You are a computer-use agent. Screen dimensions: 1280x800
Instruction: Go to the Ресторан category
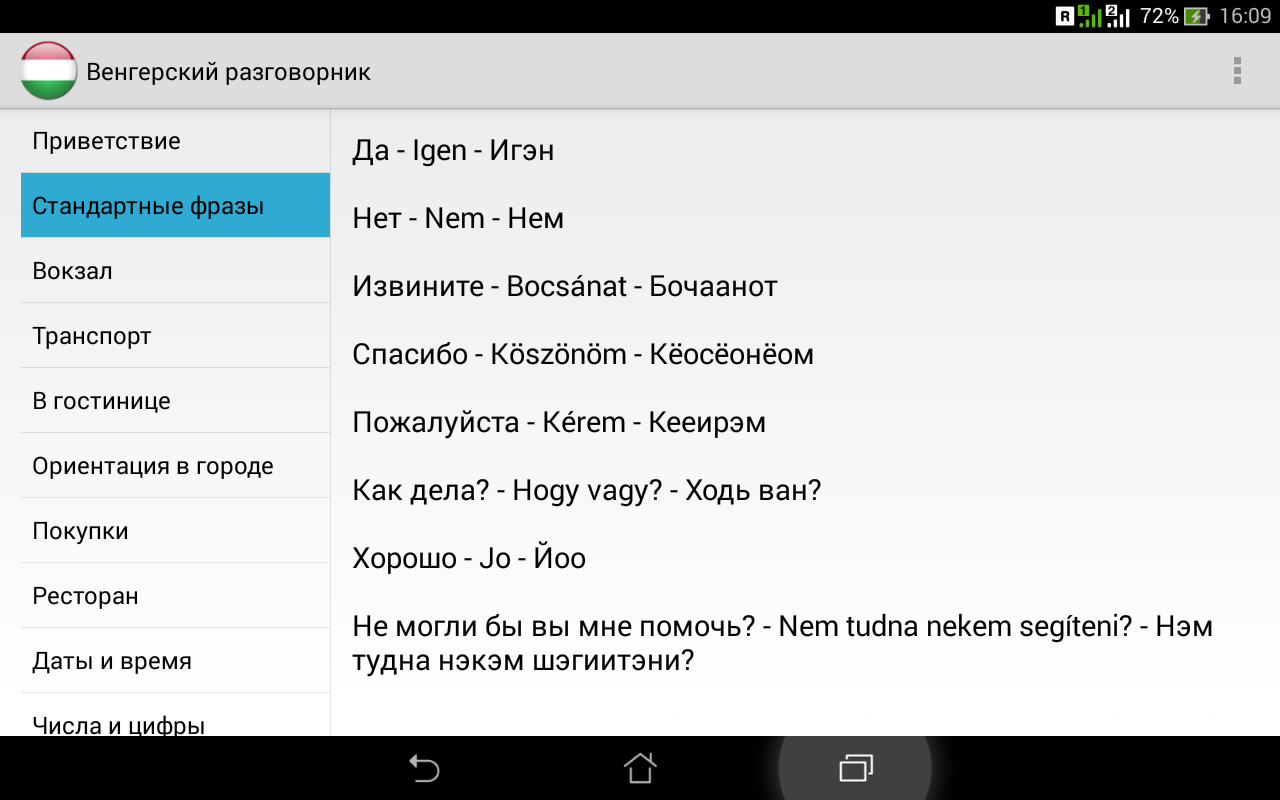coord(175,596)
